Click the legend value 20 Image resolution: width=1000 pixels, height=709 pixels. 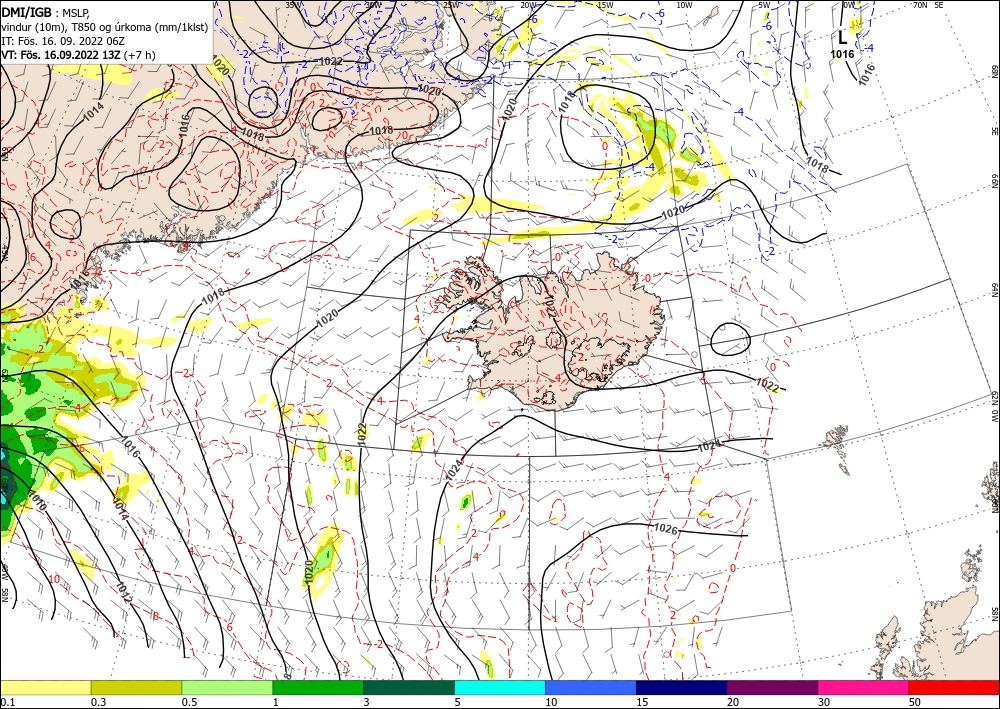click(x=733, y=702)
